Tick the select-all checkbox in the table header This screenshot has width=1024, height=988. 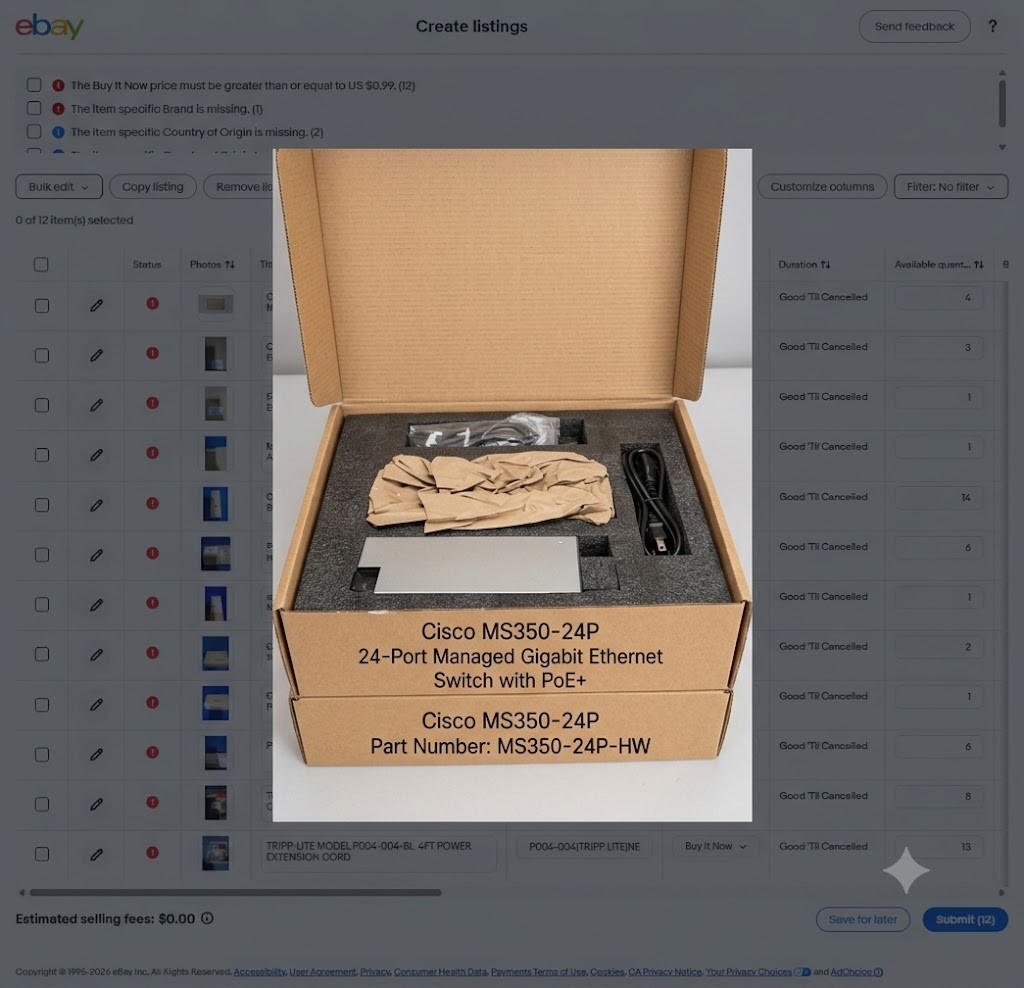coord(41,264)
